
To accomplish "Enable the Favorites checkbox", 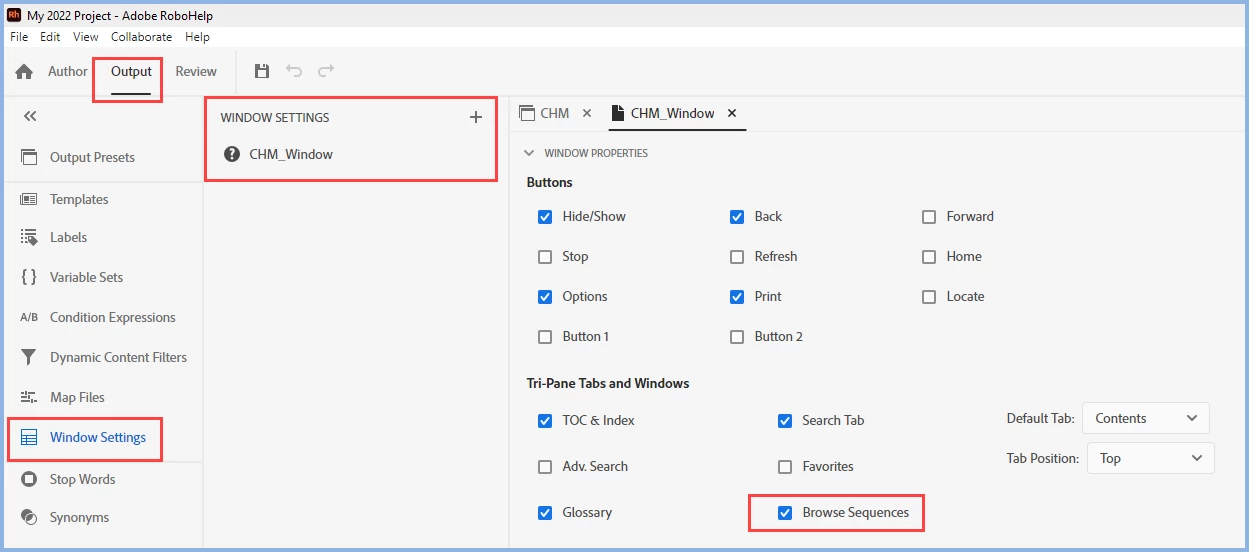I will pyautogui.click(x=785, y=466).
